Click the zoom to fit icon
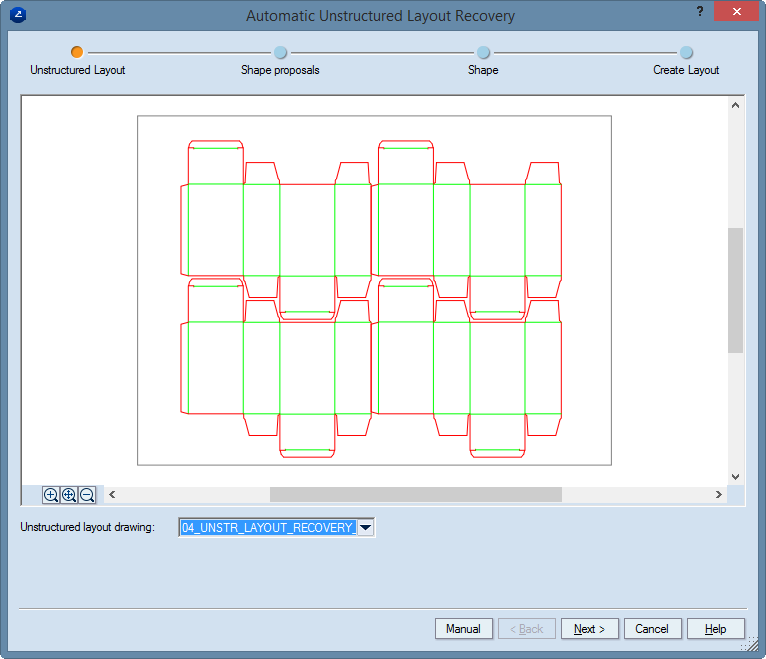Screen dimensions: 766x659 tap(69, 495)
